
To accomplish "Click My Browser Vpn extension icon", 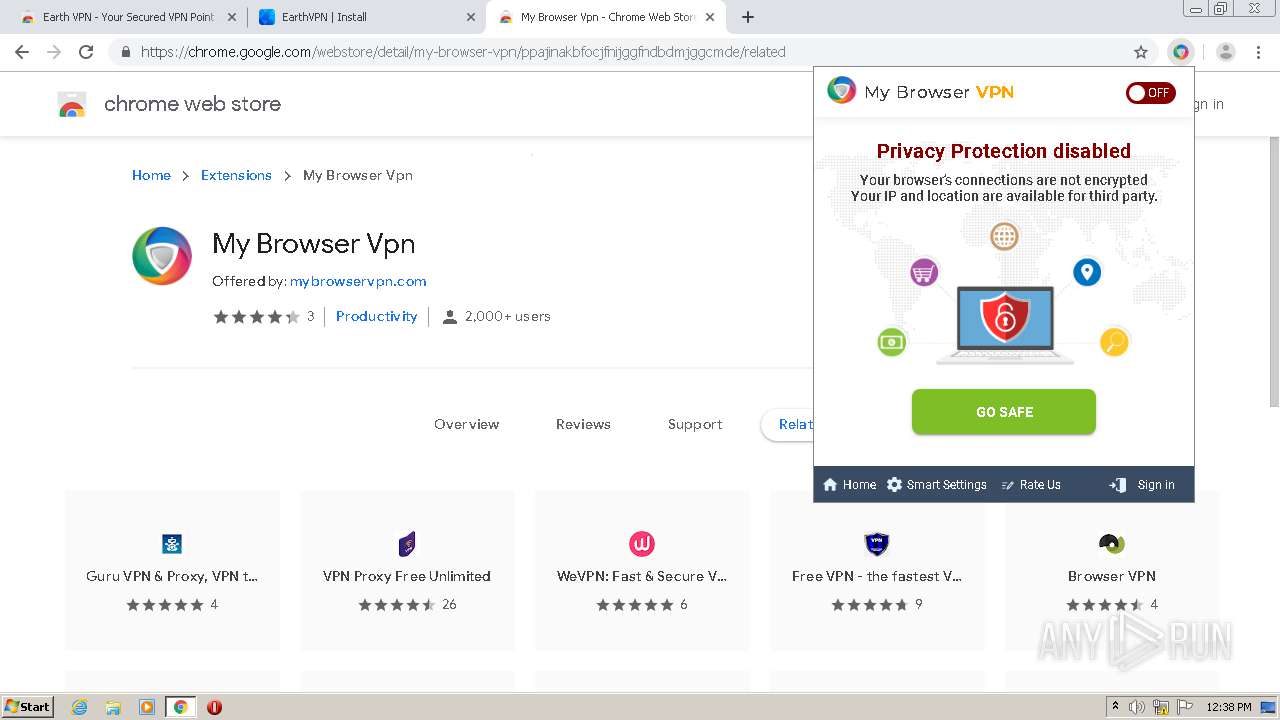I will pyautogui.click(x=162, y=256).
